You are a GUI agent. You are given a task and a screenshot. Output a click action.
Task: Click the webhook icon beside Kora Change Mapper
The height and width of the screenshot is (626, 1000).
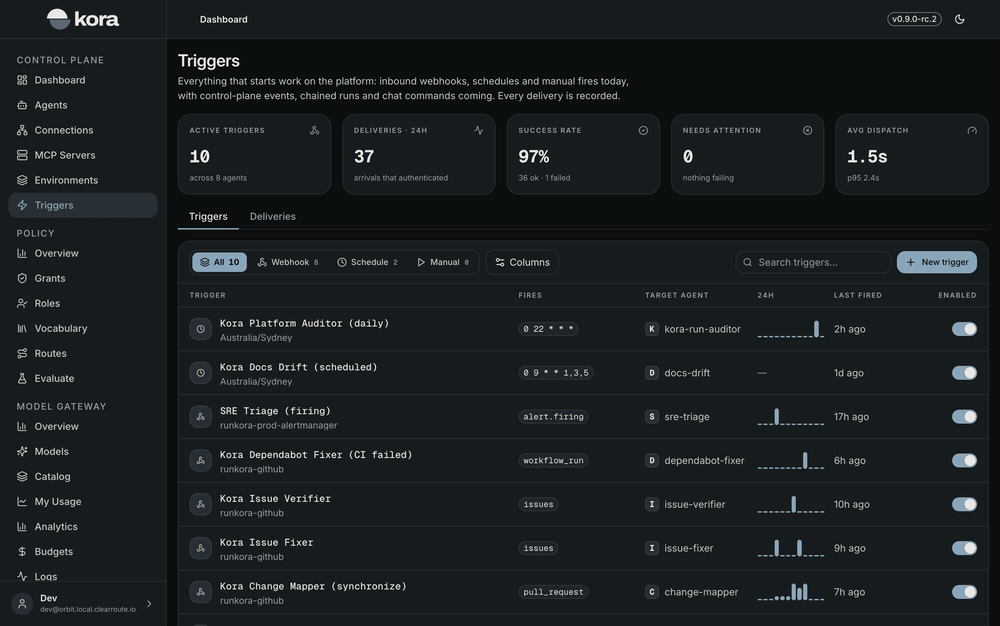tap(200, 592)
